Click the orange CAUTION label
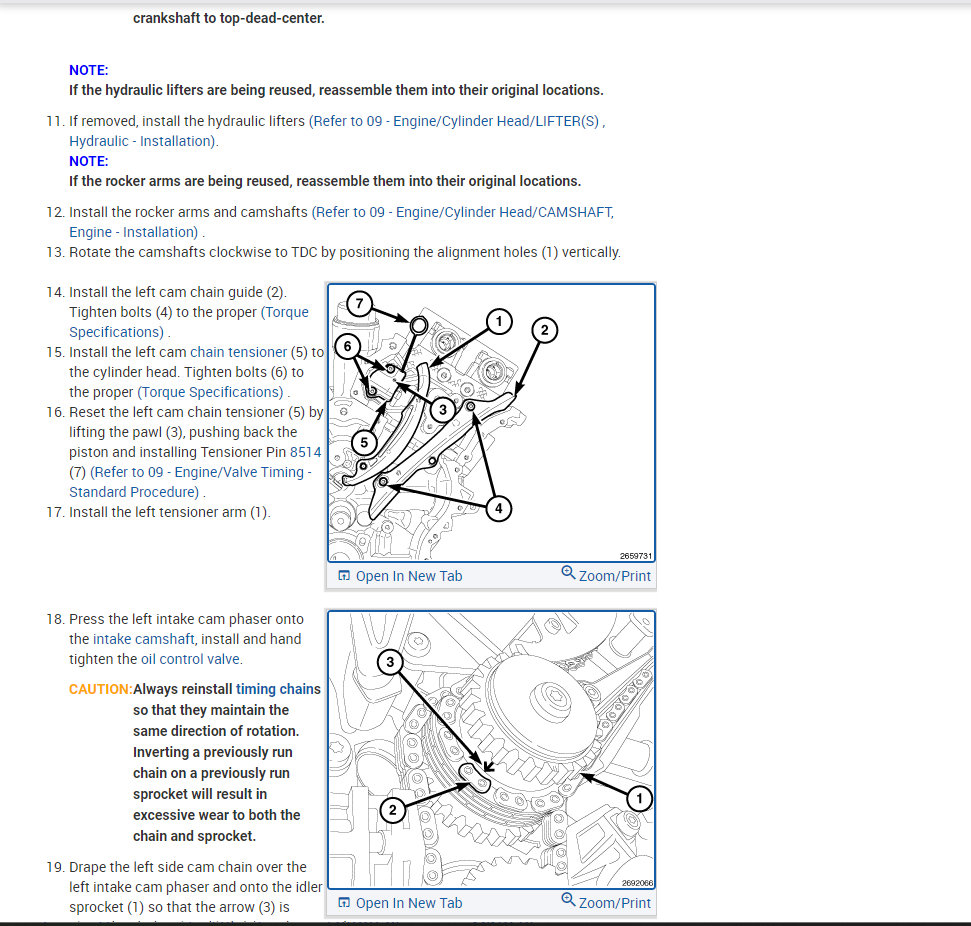971x926 pixels. (x=100, y=689)
